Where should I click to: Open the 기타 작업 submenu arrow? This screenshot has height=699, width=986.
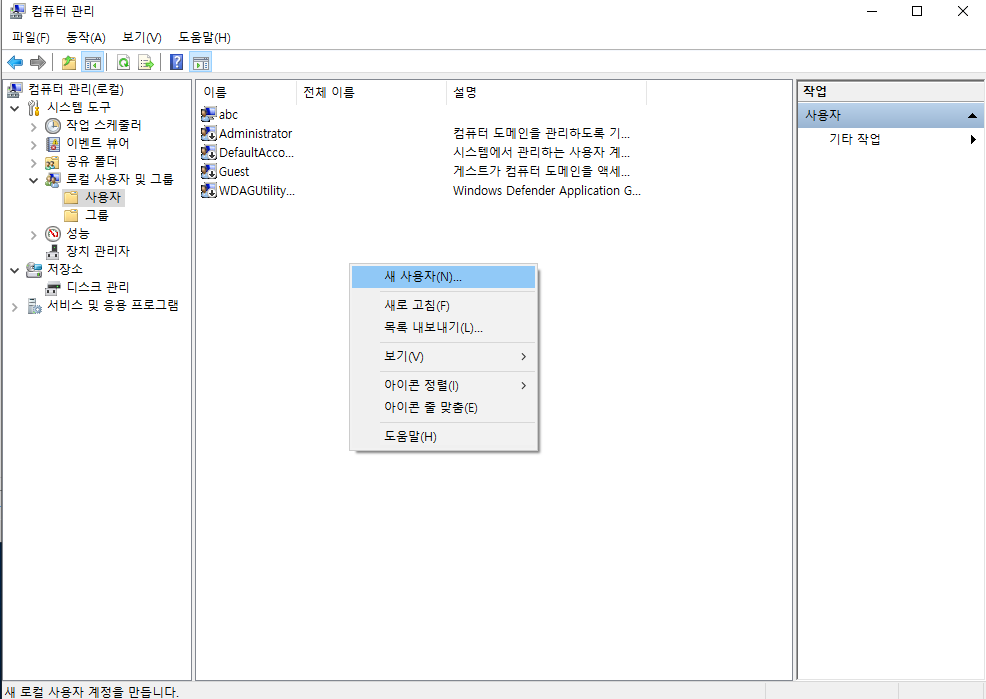[973, 139]
